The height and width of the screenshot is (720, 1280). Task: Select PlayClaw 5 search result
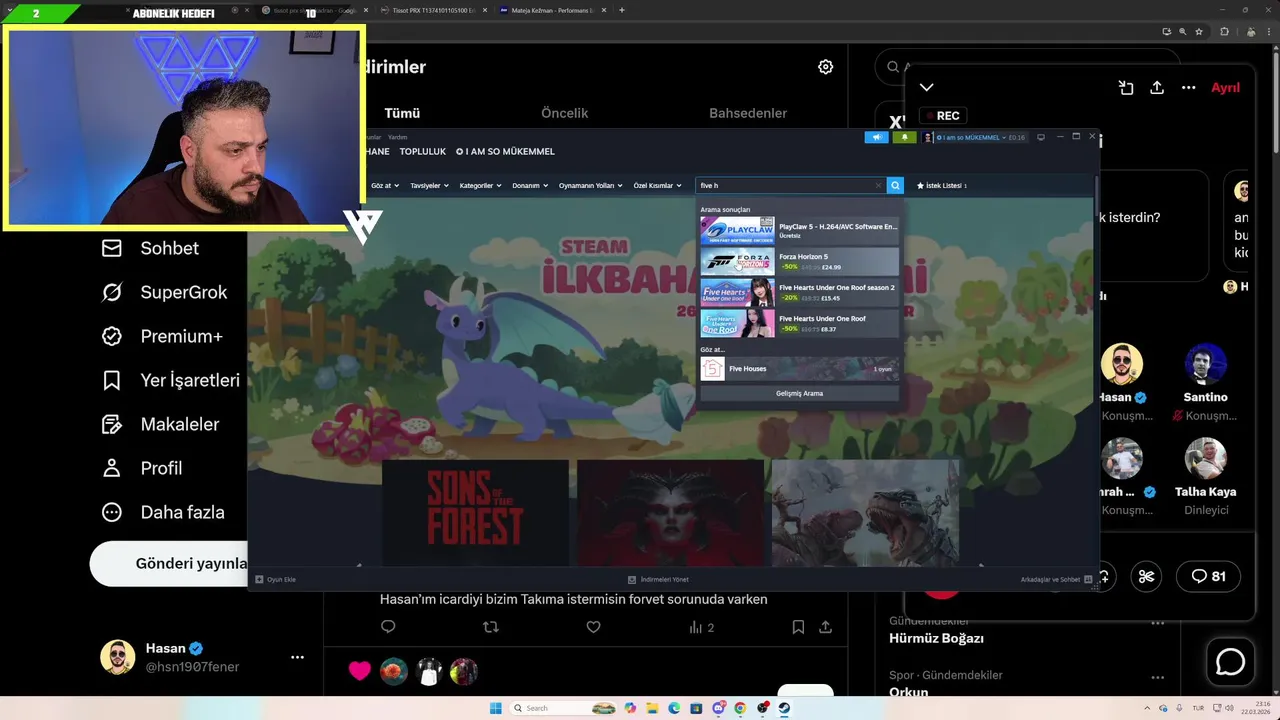coord(799,231)
